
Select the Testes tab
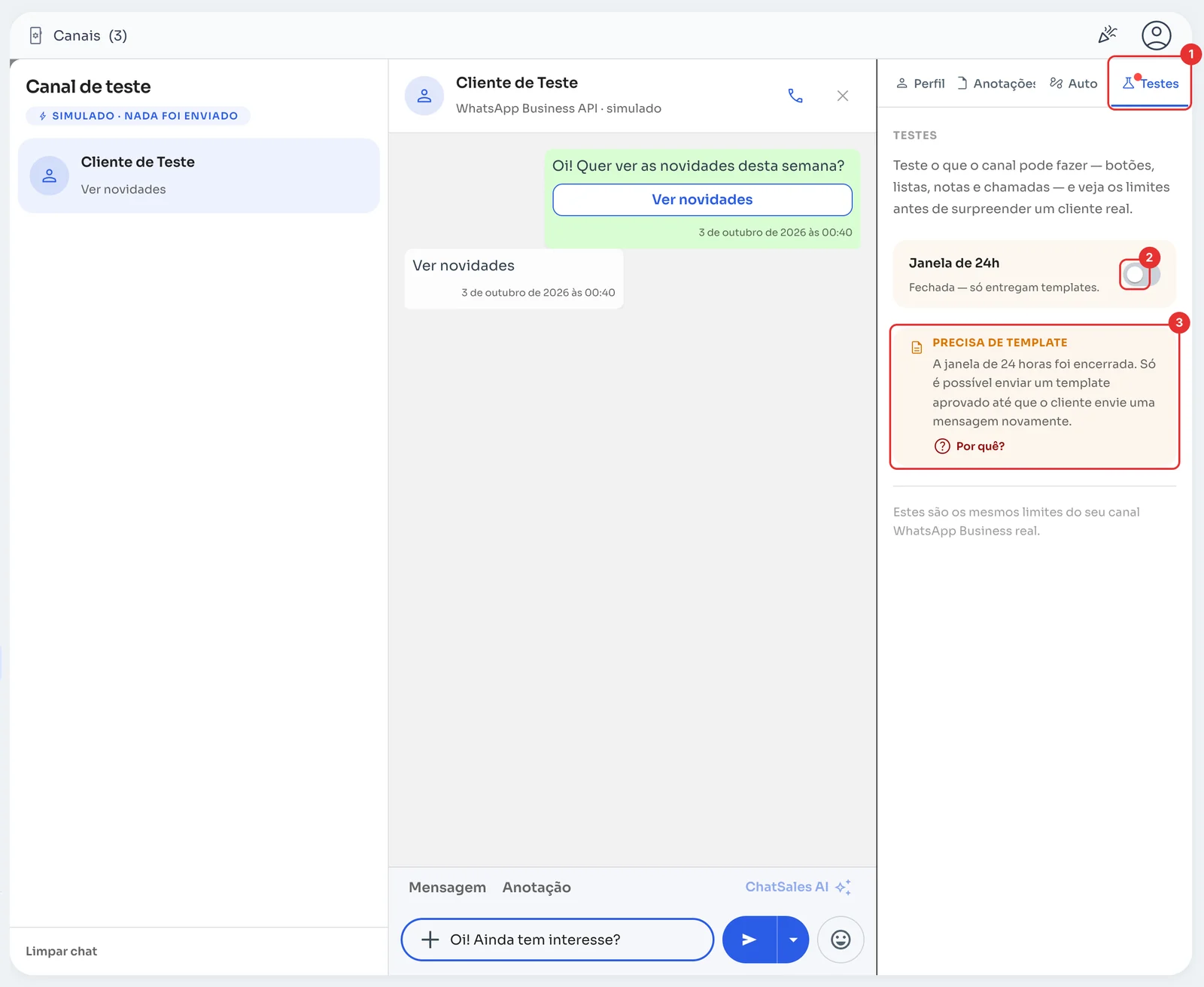coord(1150,84)
